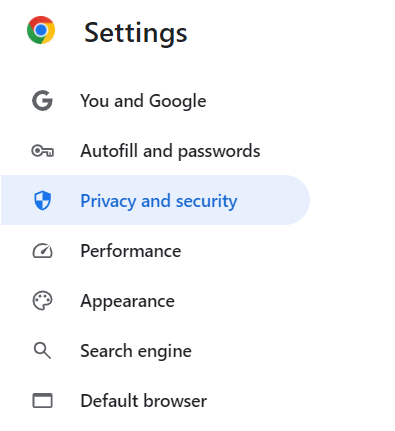The width and height of the screenshot is (395, 431).
Task: Click the rounded right end of highlighted Privacy row
Action: click(295, 200)
